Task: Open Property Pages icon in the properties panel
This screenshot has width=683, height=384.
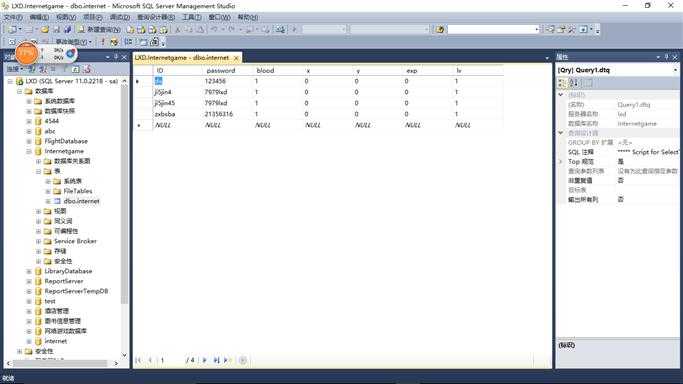Action: point(588,83)
